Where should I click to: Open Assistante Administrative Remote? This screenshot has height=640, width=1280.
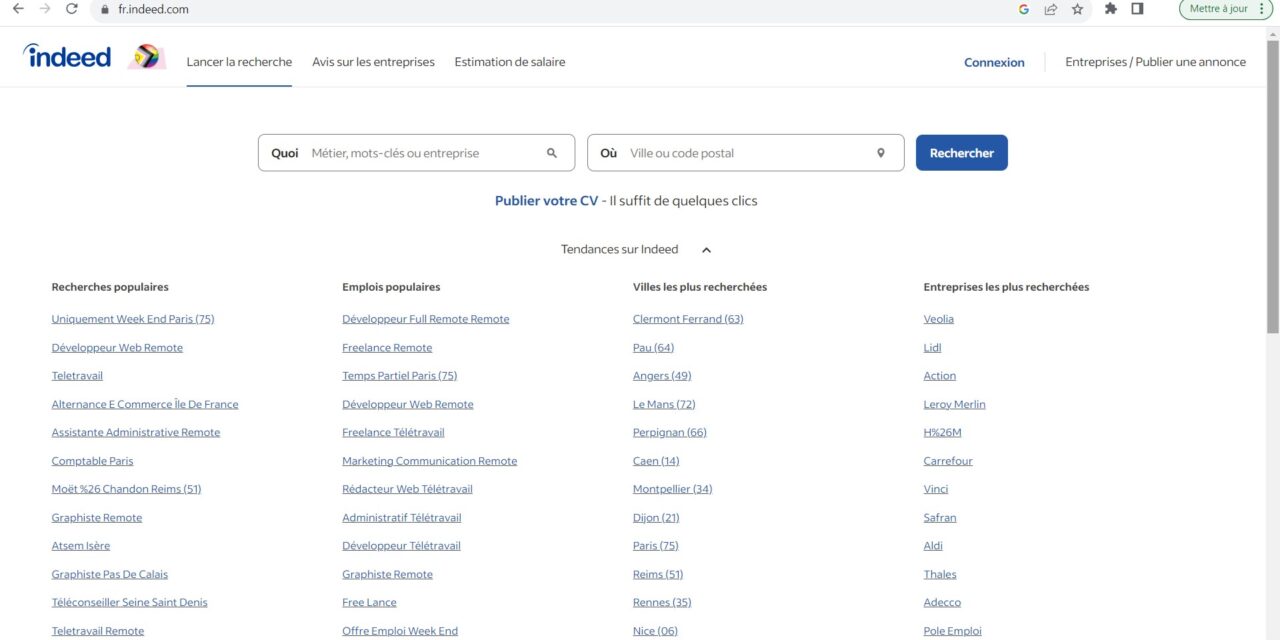pyautogui.click(x=136, y=433)
